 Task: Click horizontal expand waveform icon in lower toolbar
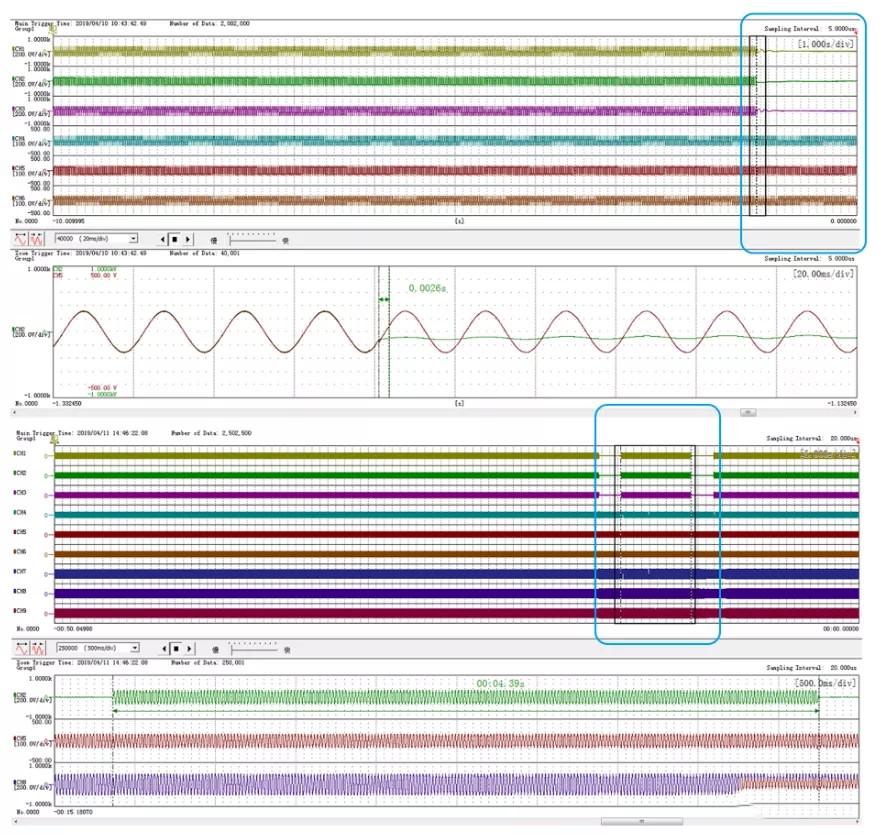[20, 649]
